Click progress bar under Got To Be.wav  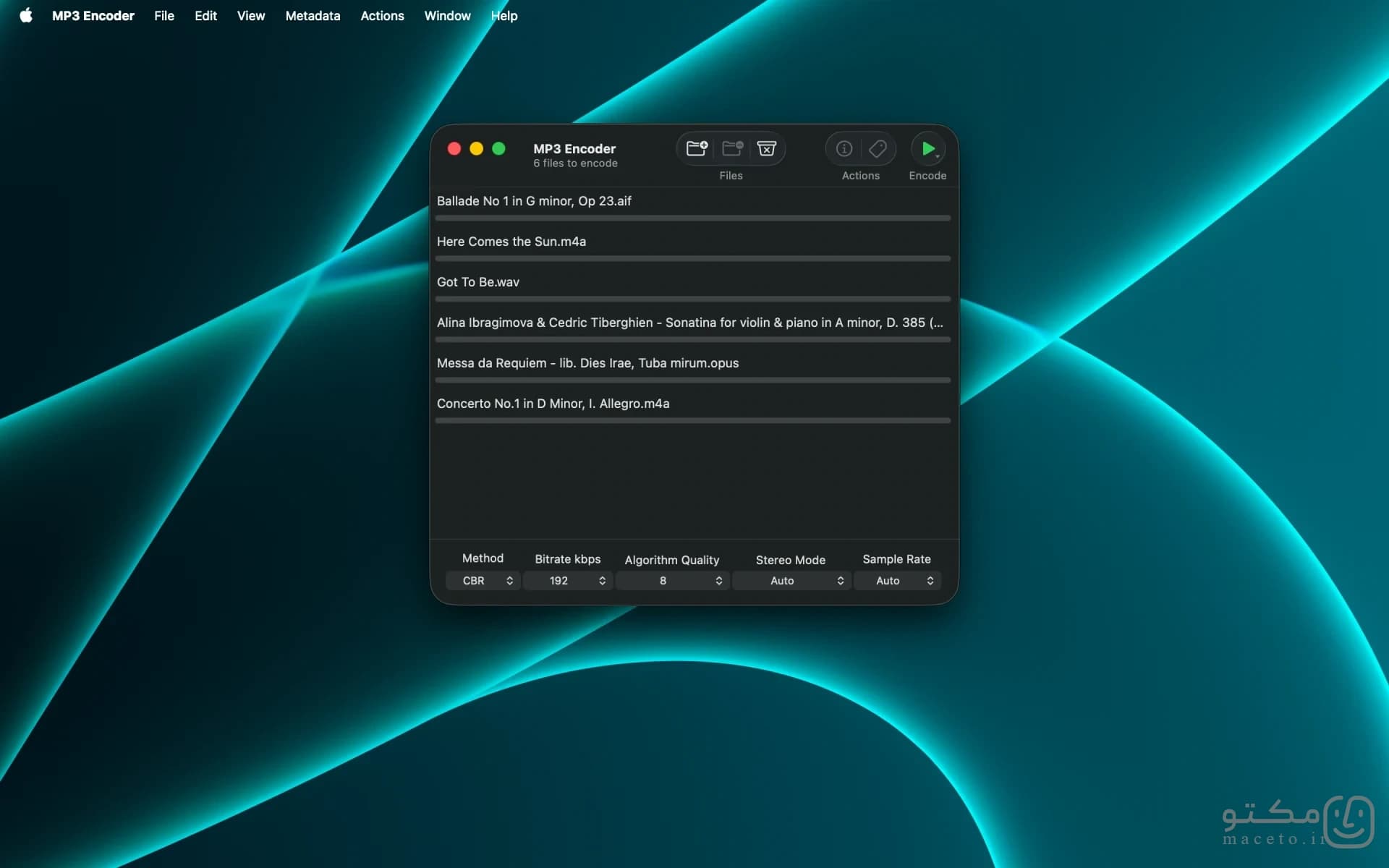pyautogui.click(x=693, y=299)
